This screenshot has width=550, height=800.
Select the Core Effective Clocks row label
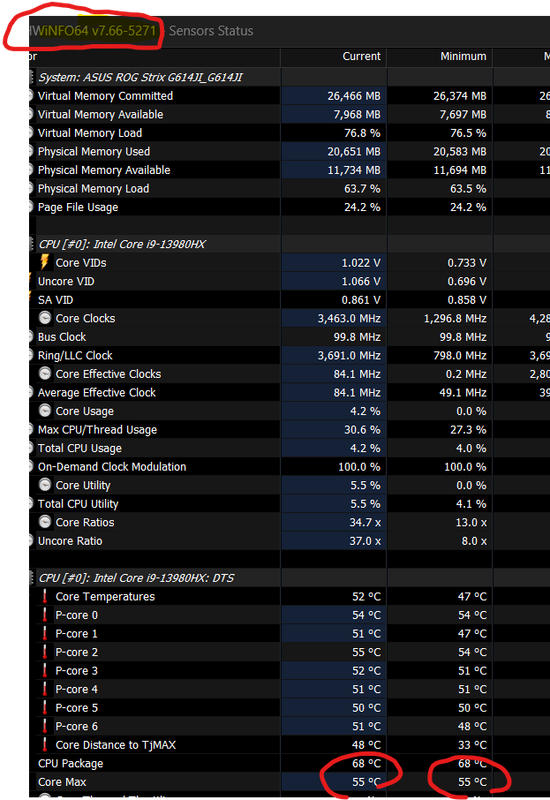(x=108, y=374)
